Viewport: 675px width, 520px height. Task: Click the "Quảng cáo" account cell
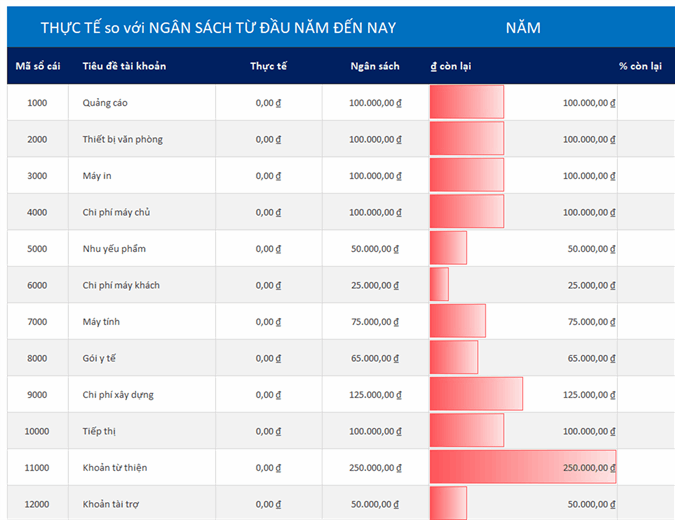click(x=105, y=103)
